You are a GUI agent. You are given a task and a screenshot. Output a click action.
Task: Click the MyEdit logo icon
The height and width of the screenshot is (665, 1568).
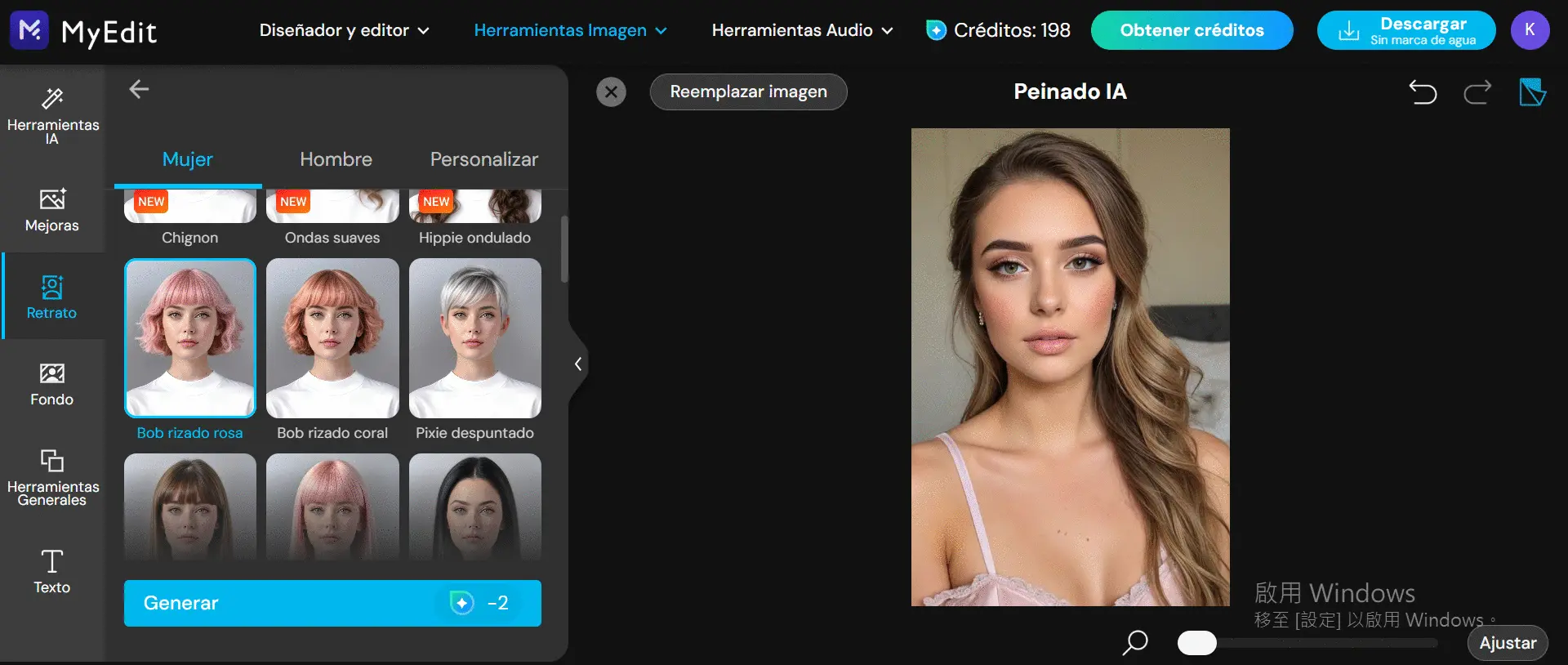tap(29, 31)
